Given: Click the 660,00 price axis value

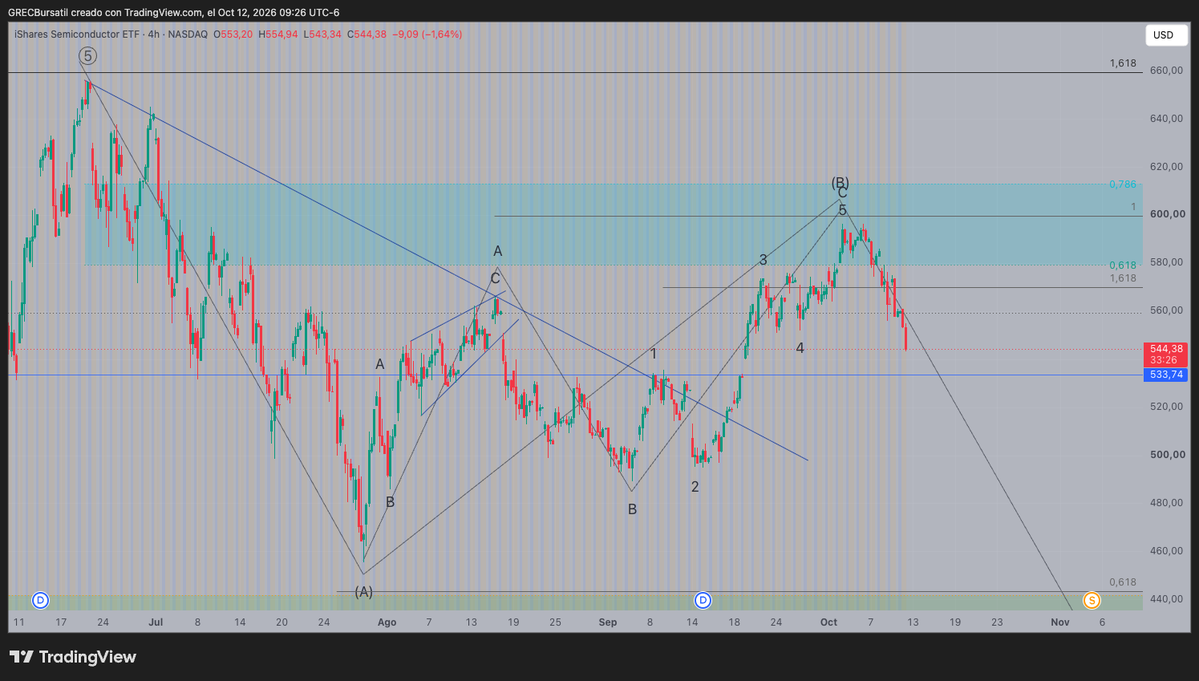Looking at the screenshot, I should tap(1167, 70).
